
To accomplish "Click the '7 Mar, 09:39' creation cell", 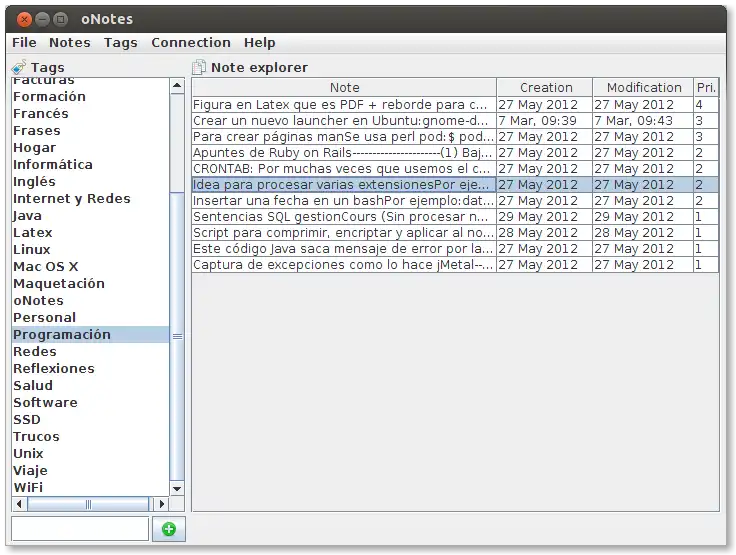I will [544, 120].
